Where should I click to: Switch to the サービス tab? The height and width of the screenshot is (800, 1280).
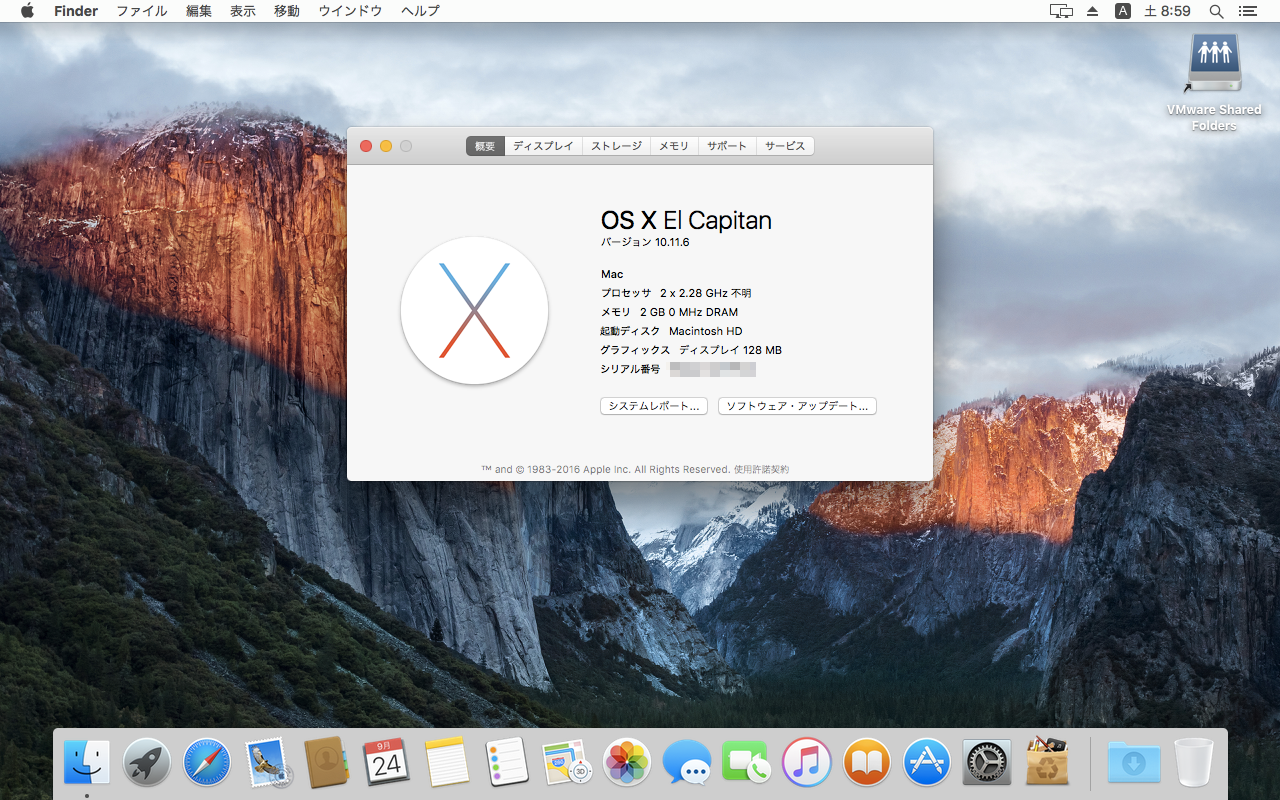pyautogui.click(x=785, y=146)
